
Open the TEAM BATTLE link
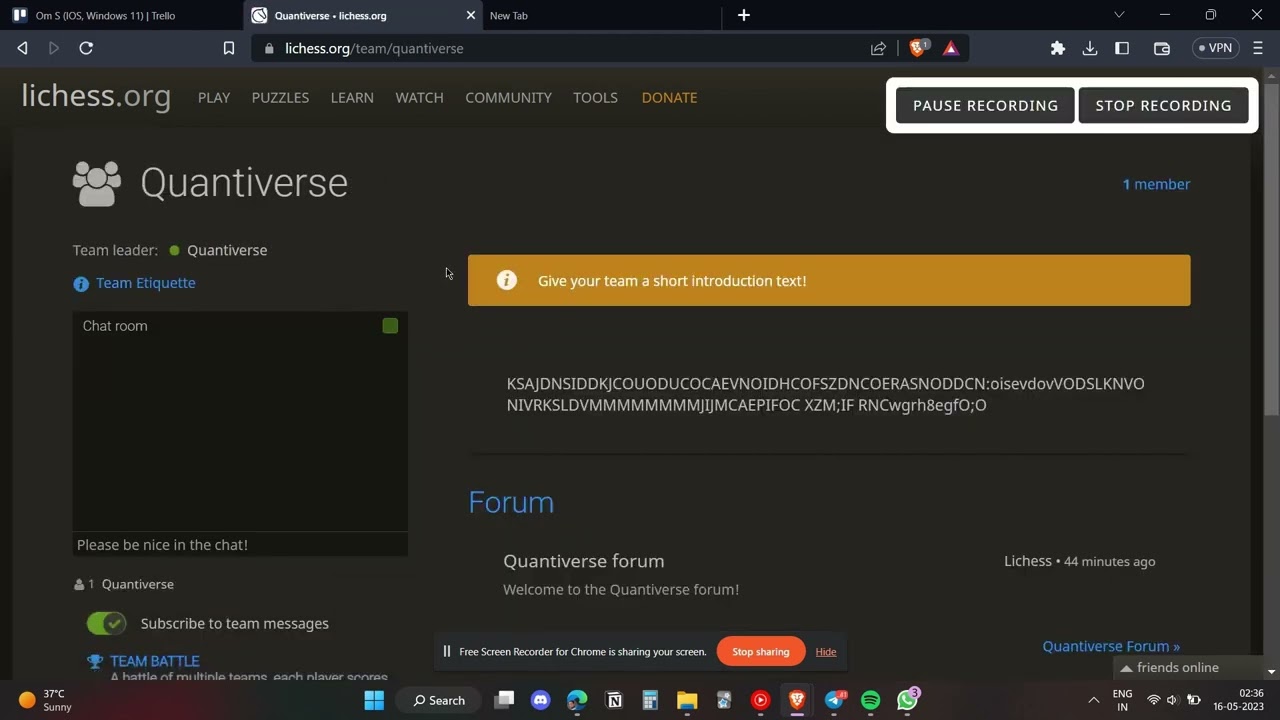[x=155, y=661]
